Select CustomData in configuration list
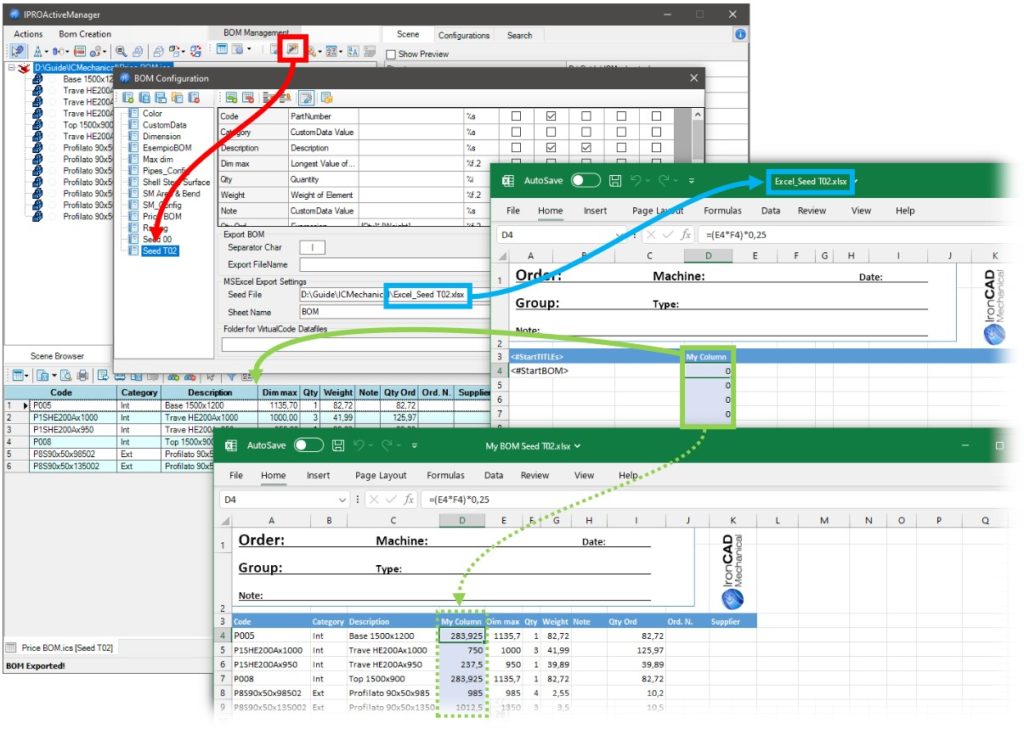1024x735 pixels. [164, 125]
